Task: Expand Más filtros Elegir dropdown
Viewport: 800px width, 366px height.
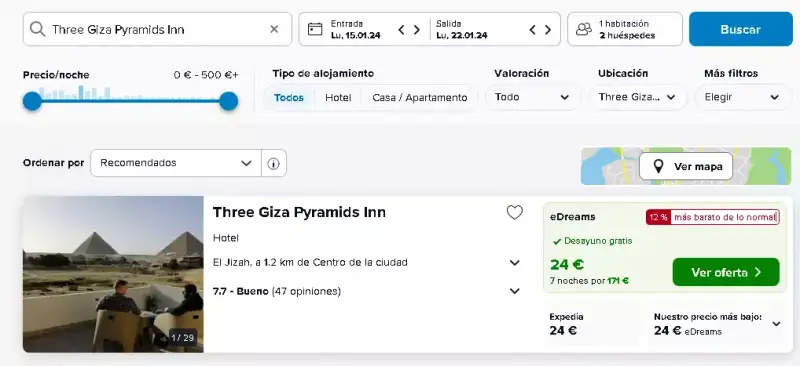Action: pos(743,97)
